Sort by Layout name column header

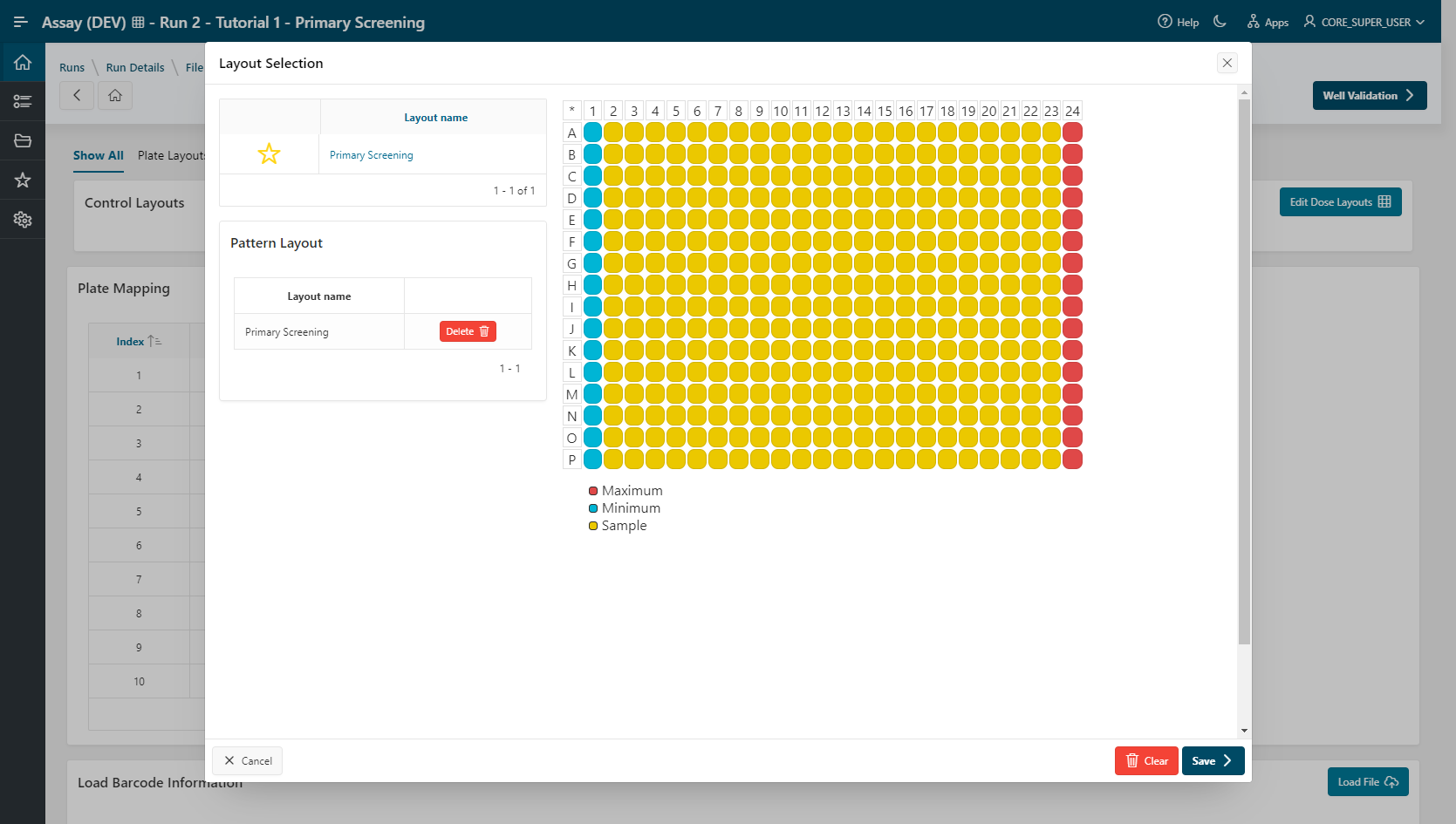click(435, 118)
